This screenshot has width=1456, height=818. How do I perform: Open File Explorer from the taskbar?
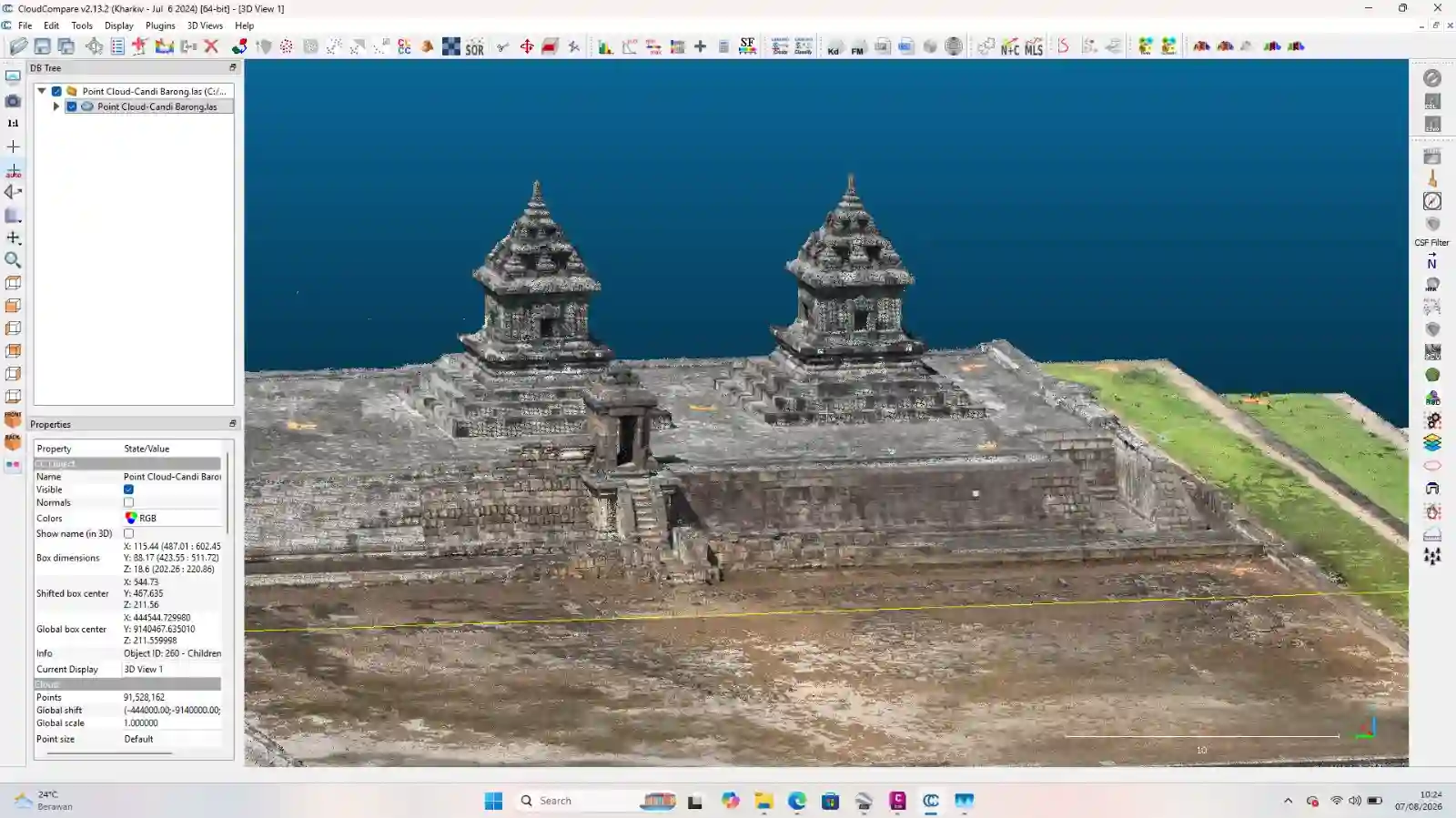click(763, 801)
